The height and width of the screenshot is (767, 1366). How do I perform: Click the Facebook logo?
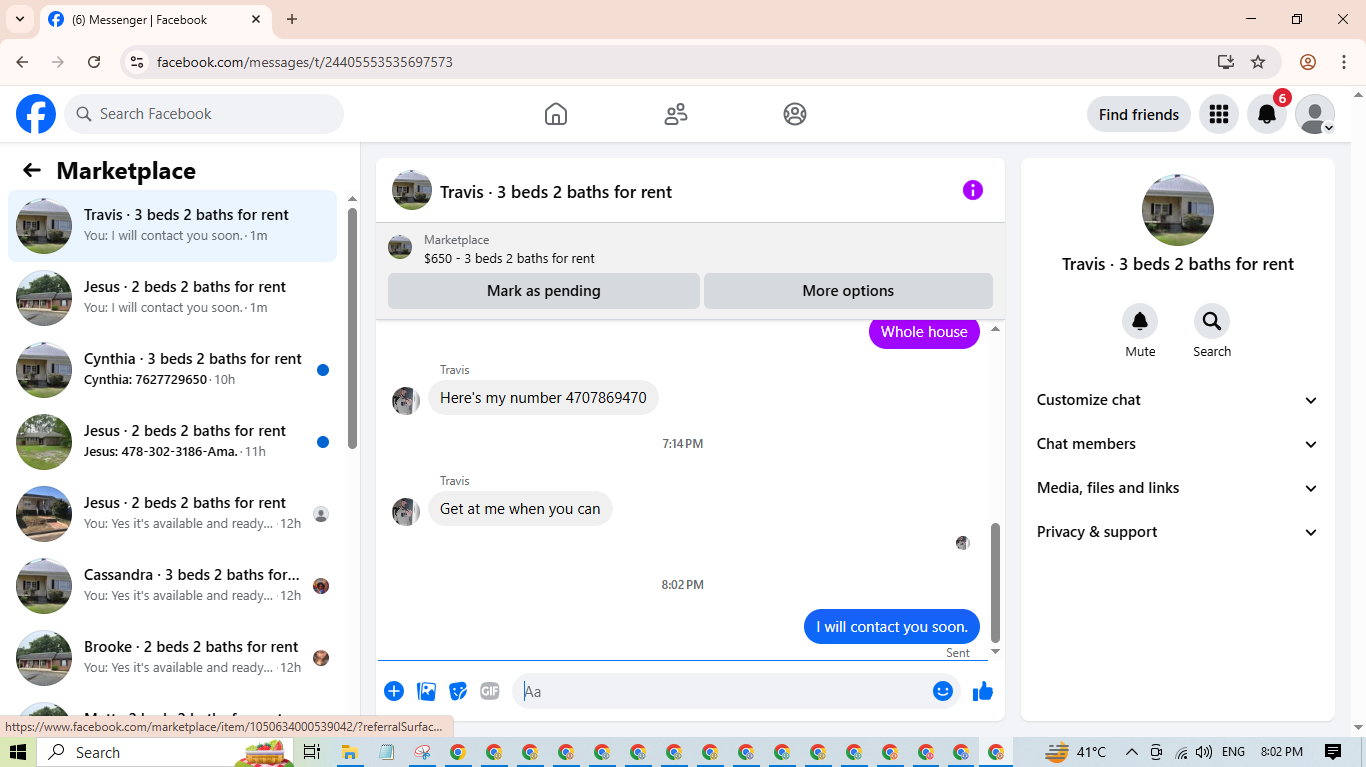click(36, 114)
